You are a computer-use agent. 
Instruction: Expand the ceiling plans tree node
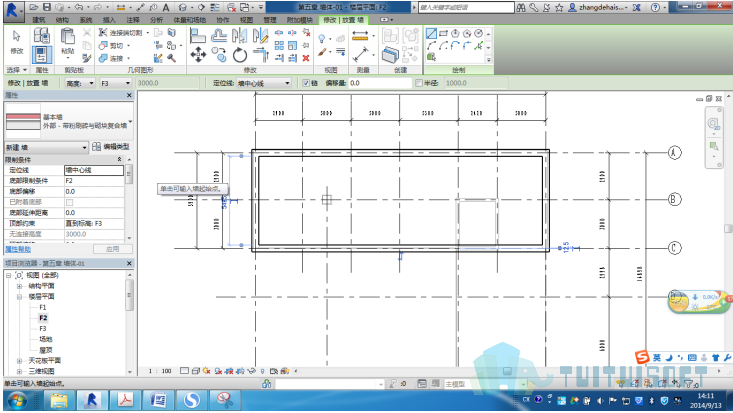coord(19,361)
